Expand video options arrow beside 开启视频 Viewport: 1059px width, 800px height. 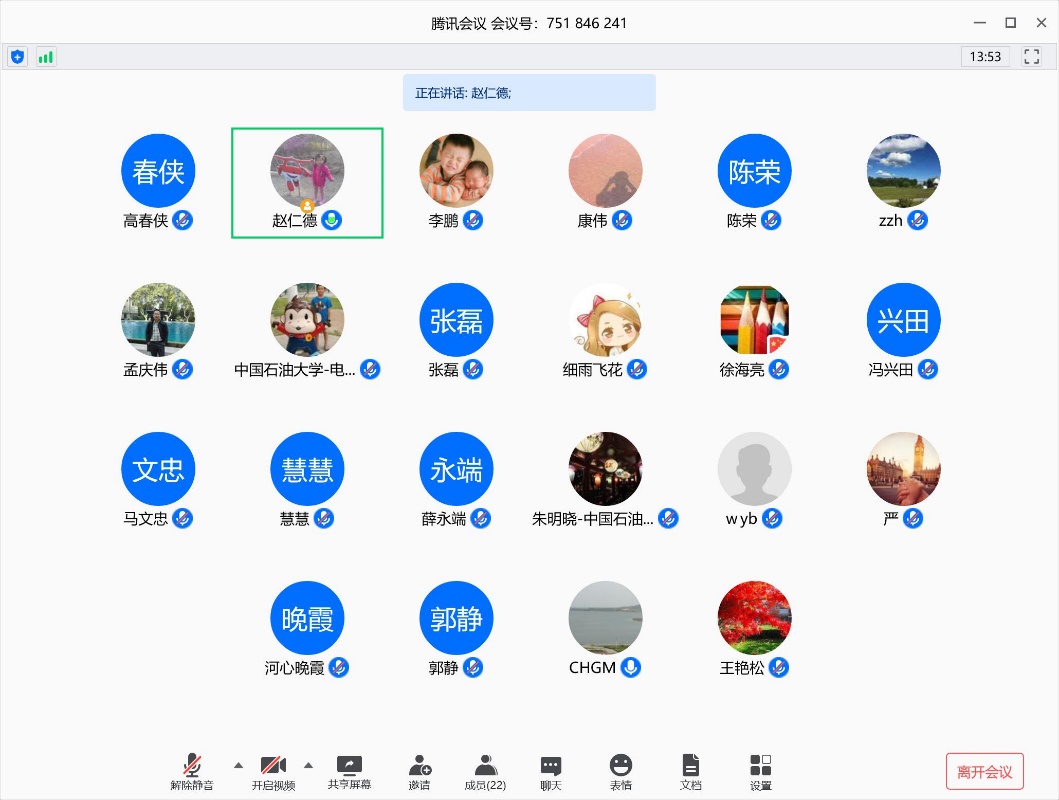point(308,765)
